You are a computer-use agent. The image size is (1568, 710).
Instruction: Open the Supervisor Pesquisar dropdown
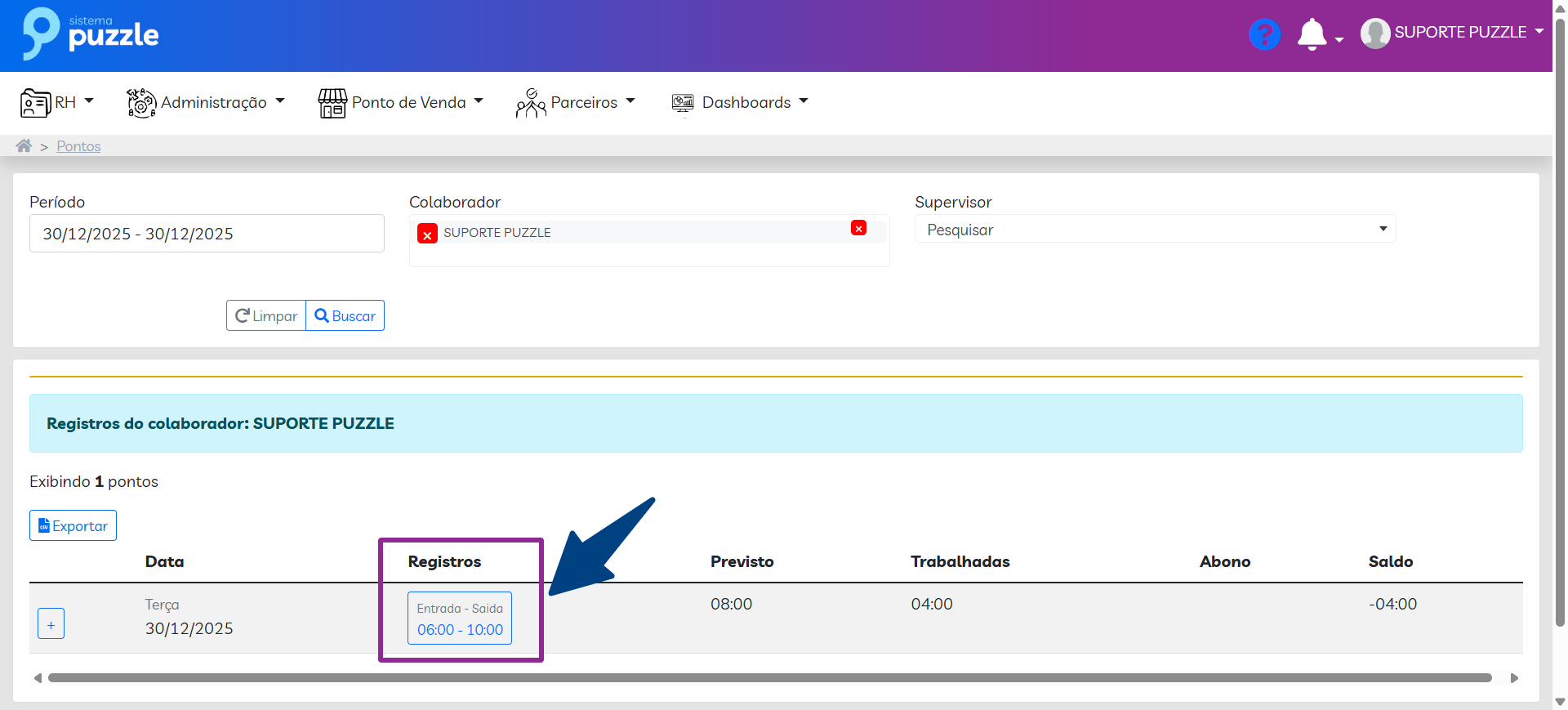[1154, 230]
